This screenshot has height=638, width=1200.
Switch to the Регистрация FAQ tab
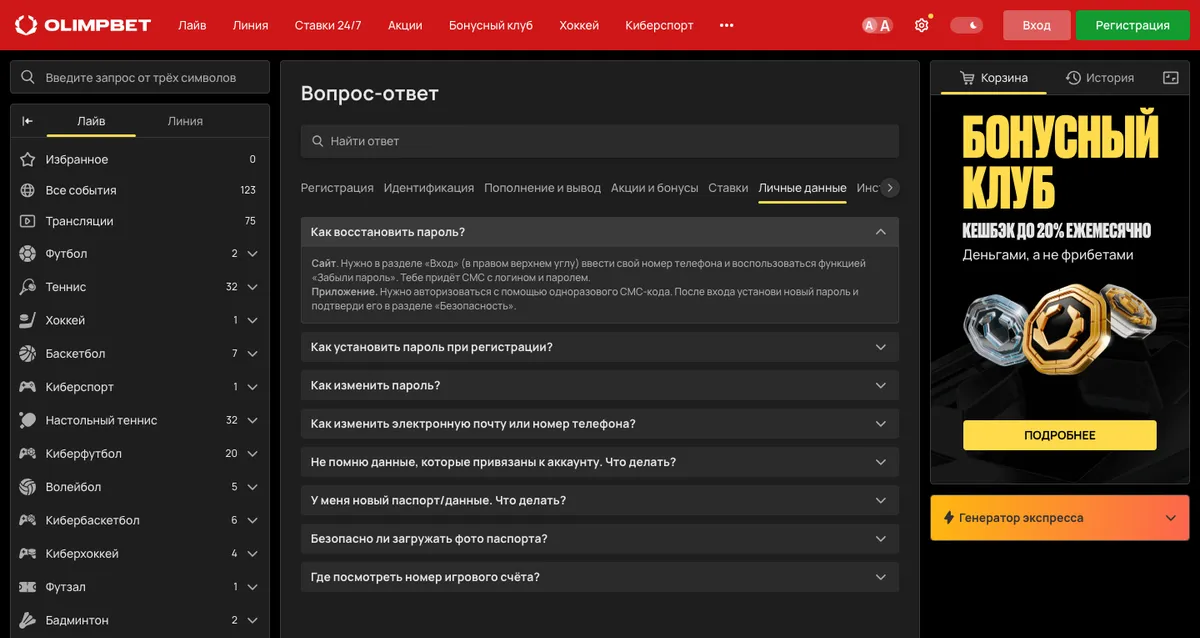(x=337, y=188)
